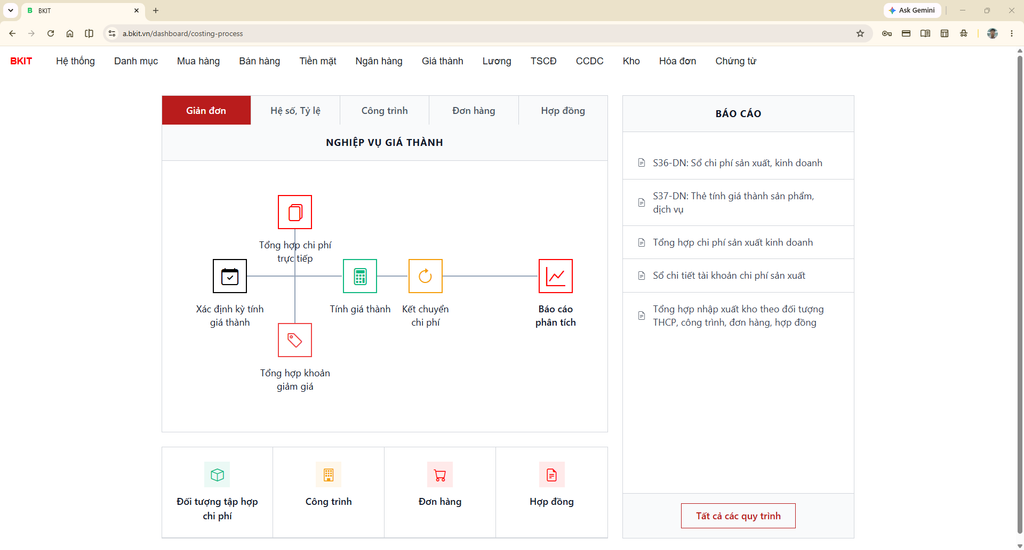Click the Tất cả các quy trình button

pyautogui.click(x=738, y=515)
